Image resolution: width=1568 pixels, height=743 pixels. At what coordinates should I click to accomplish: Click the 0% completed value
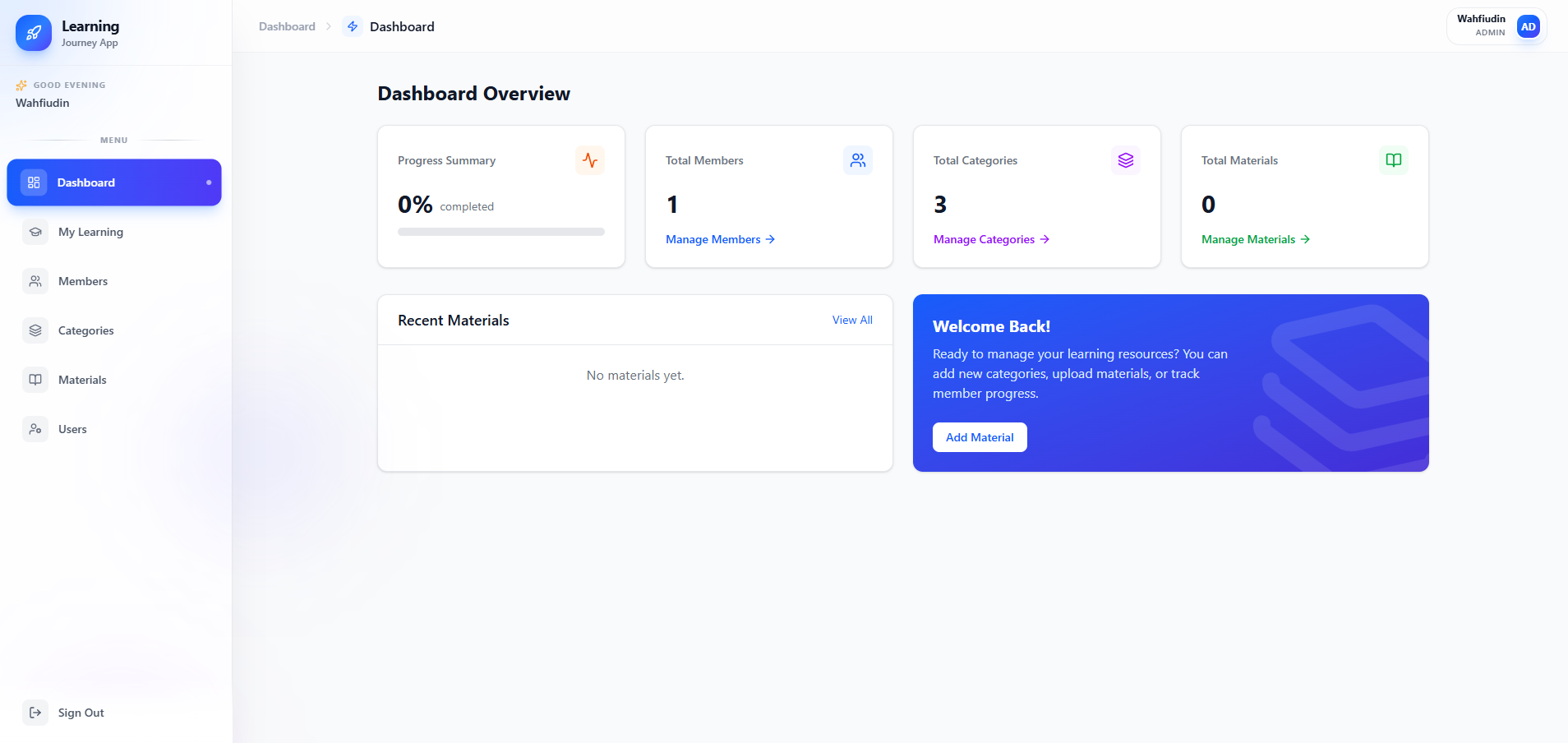coord(445,205)
